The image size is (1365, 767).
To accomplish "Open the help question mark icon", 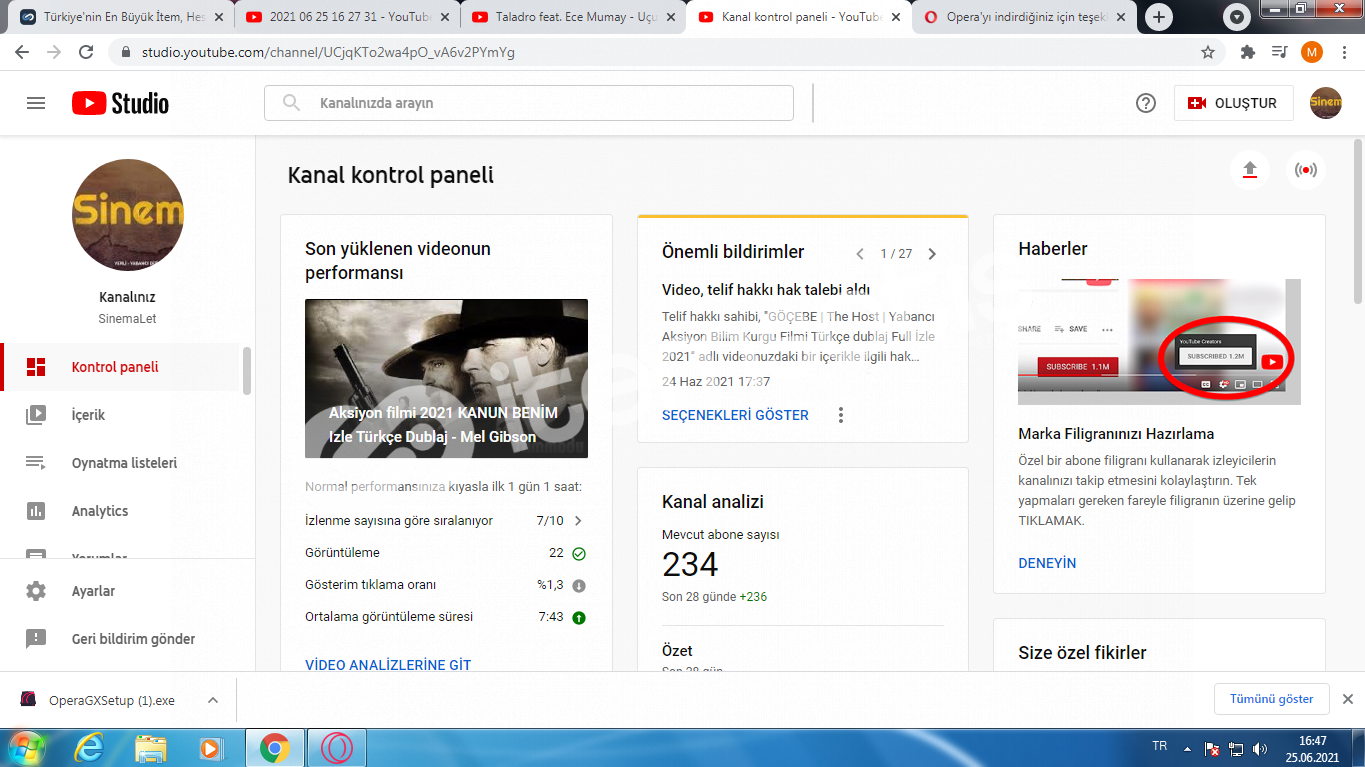I will point(1146,103).
